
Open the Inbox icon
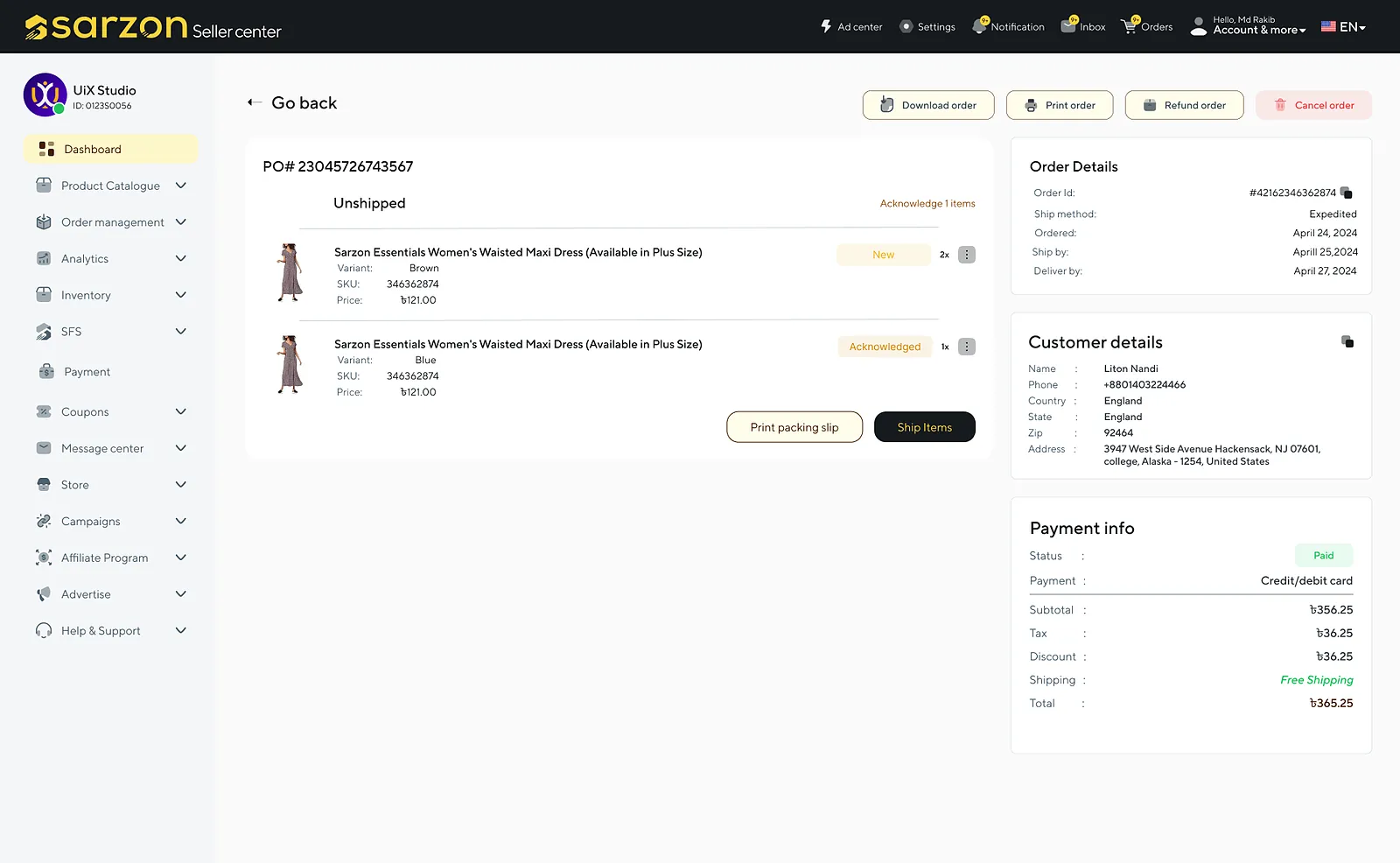coord(1069,25)
